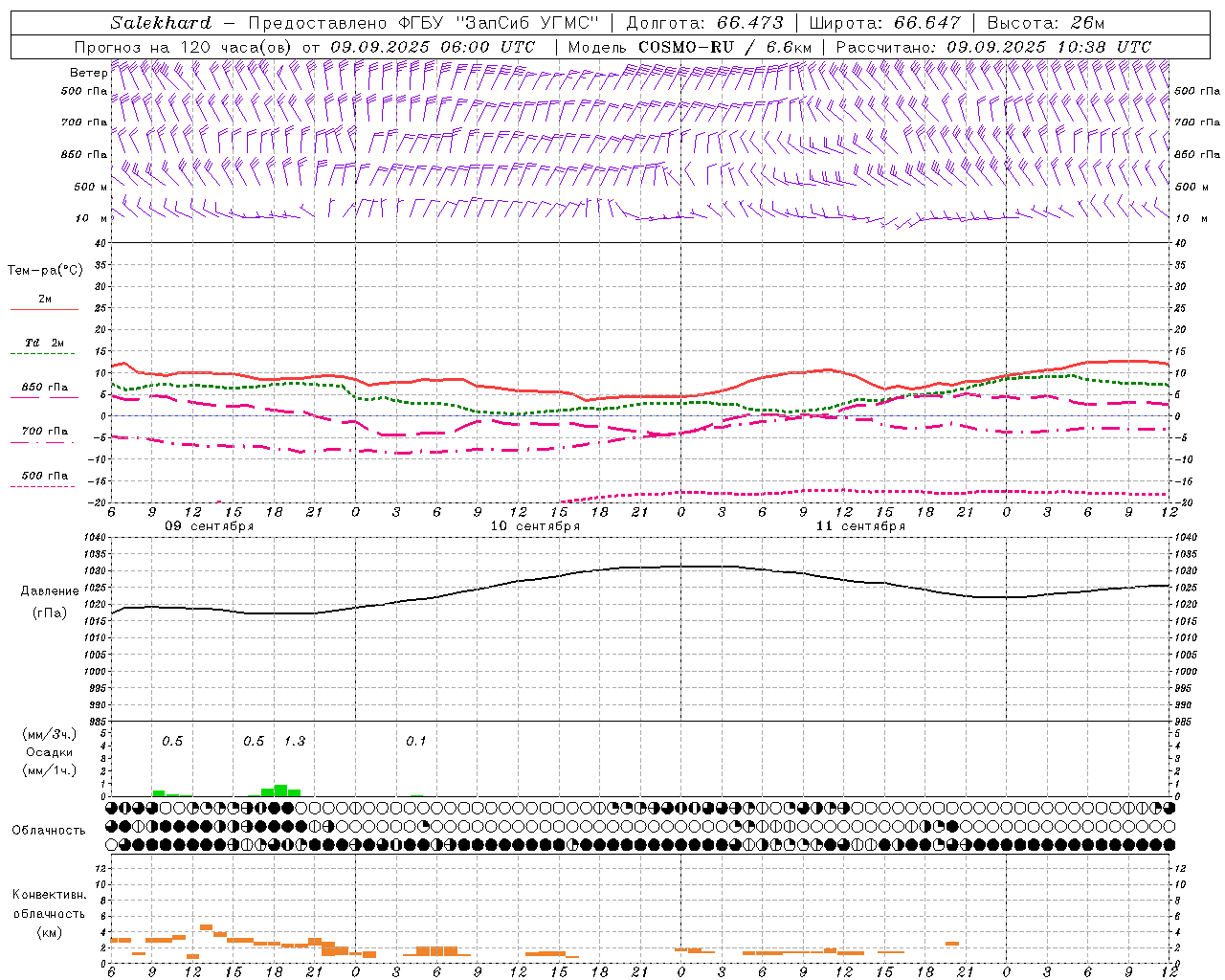Screen dimensions: 1225x980
Task: Click the 10 сентября date label
Action: [535, 526]
